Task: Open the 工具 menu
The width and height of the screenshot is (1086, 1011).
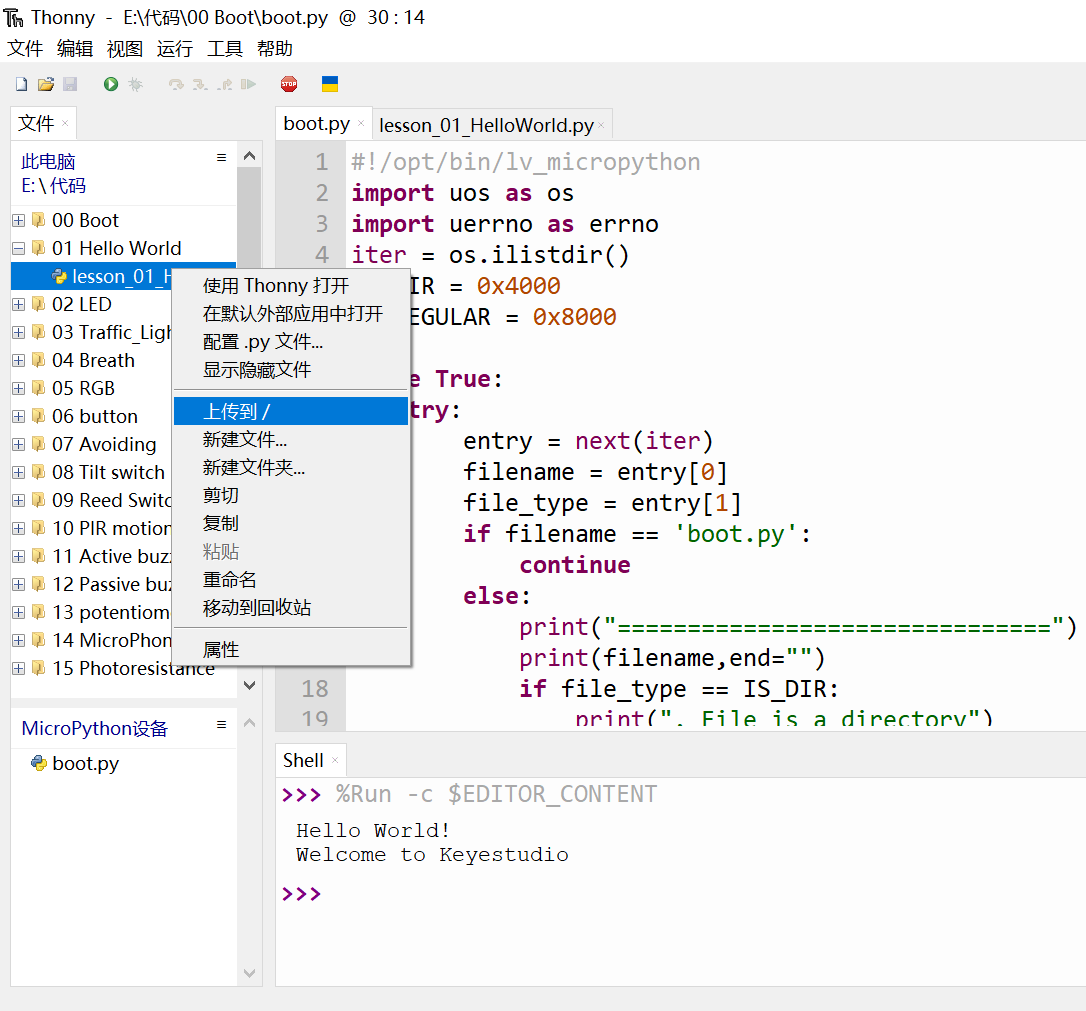Action: (224, 48)
